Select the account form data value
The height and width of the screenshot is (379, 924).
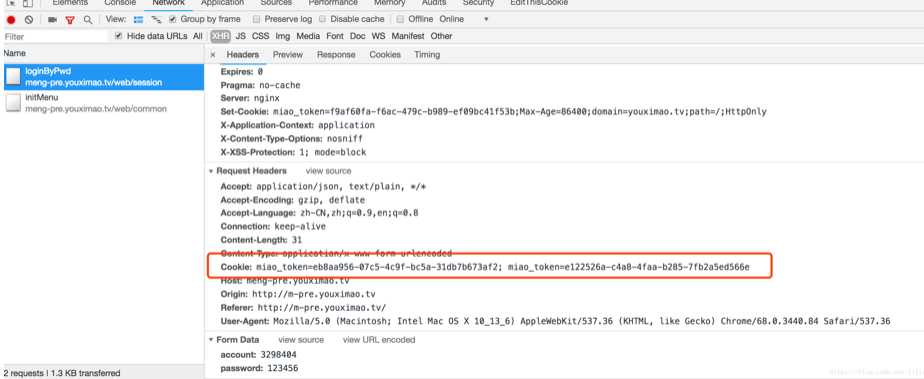pos(279,354)
